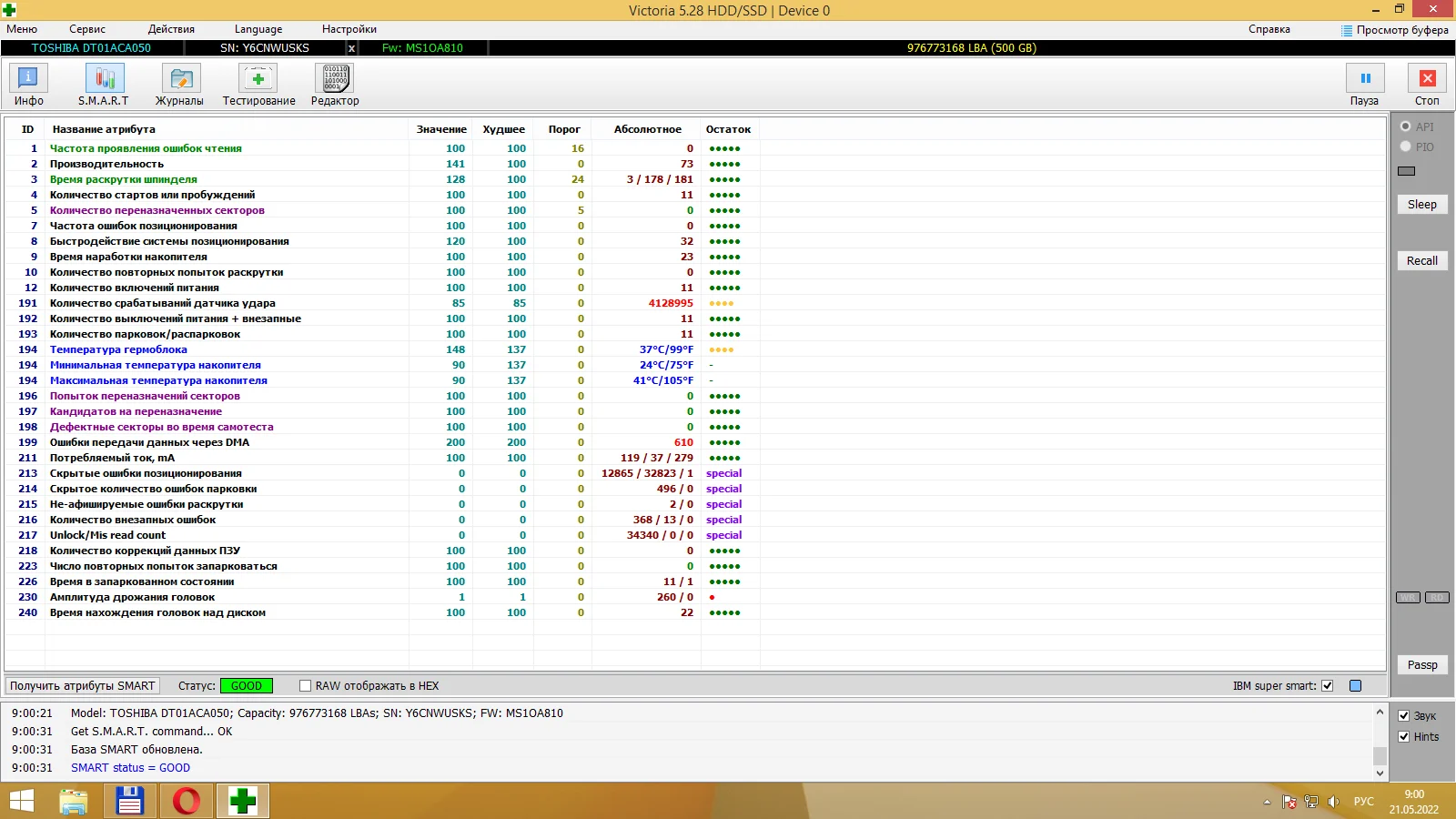Expand hidden system tray icons
Image resolution: width=1456 pixels, height=819 pixels.
(x=1267, y=802)
